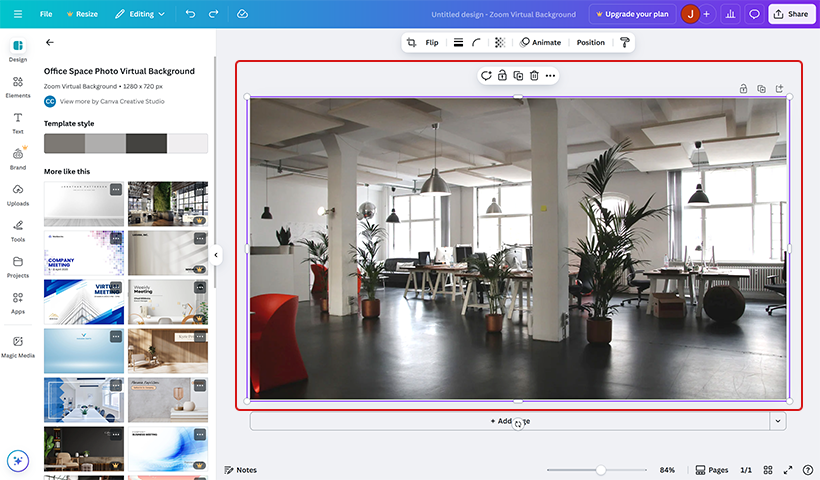Add collaborator with plus icon
The width and height of the screenshot is (820, 480).
[707, 14]
